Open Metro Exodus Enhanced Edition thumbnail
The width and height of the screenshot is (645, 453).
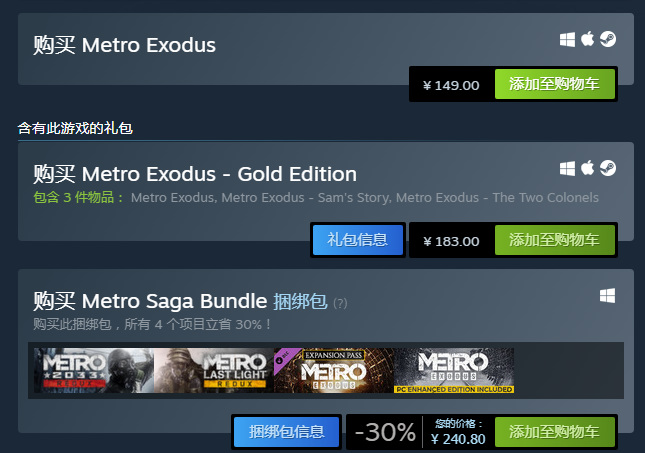tap(454, 370)
